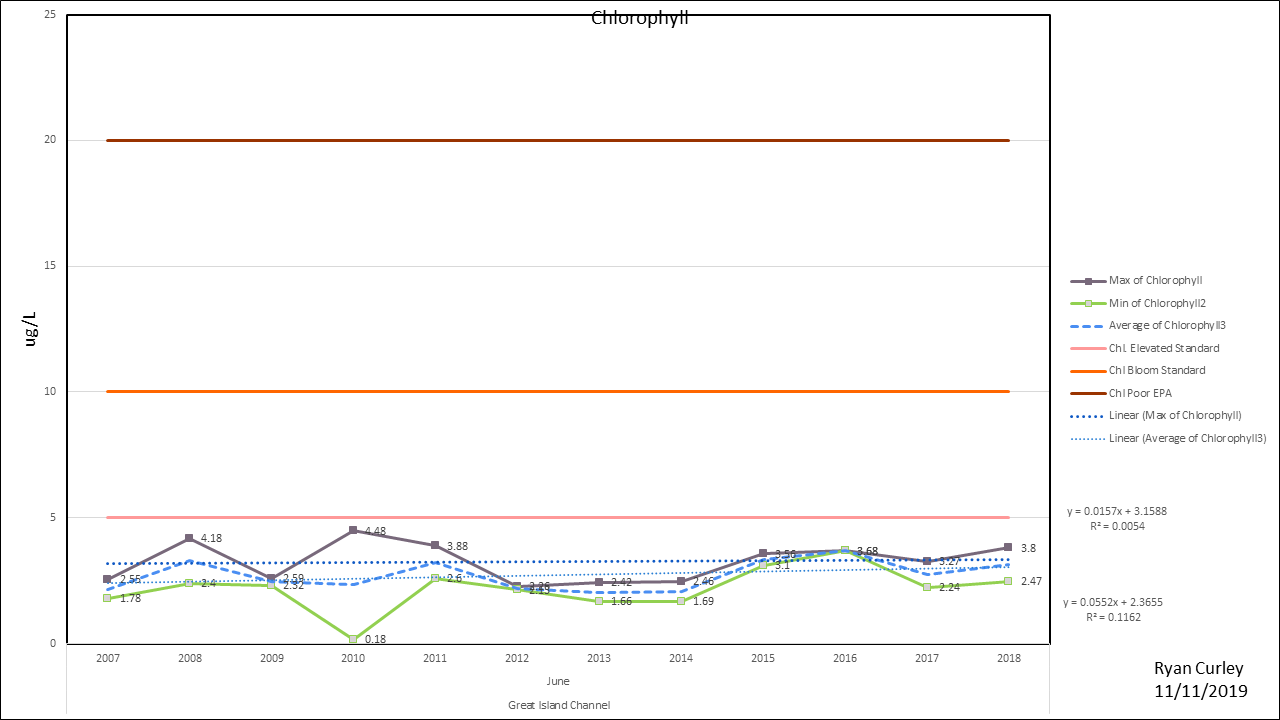This screenshot has height=720, width=1280.
Task: Click the Min of Chlorophyll2 legend marker
Action: [x=1087, y=303]
